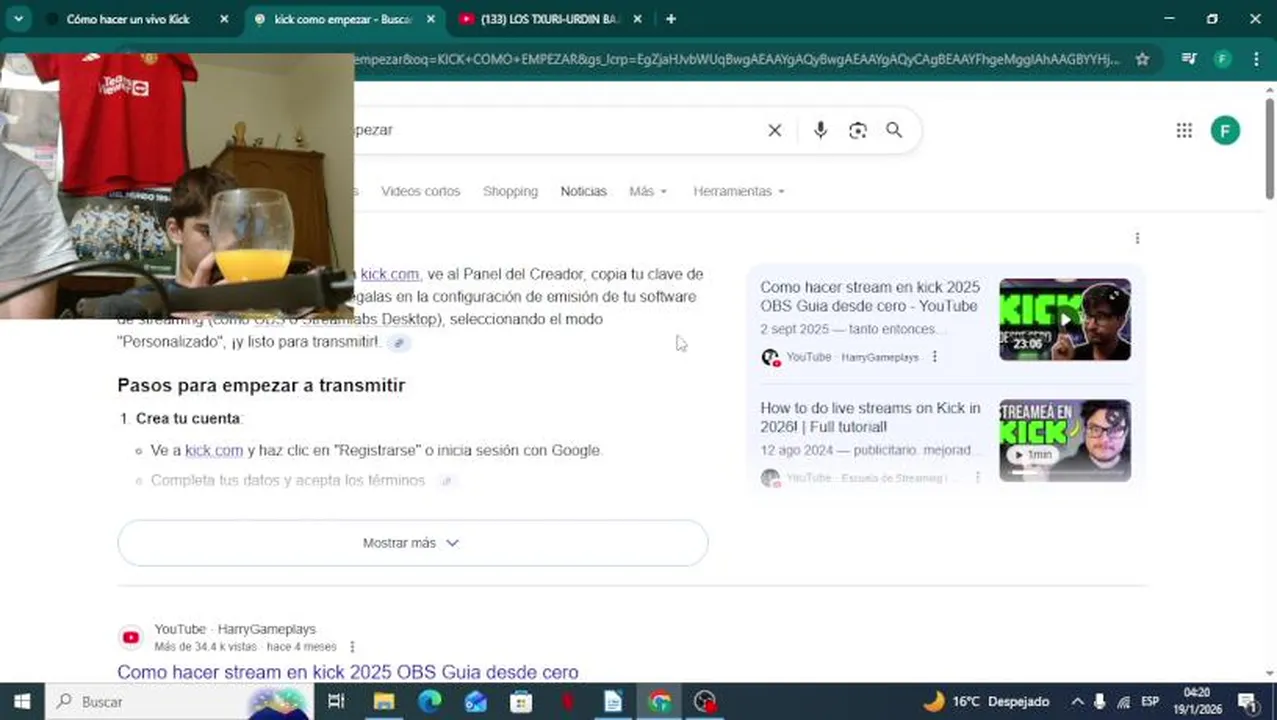Bookmark this page with the star icon
The width and height of the screenshot is (1277, 720).
coord(1142,59)
